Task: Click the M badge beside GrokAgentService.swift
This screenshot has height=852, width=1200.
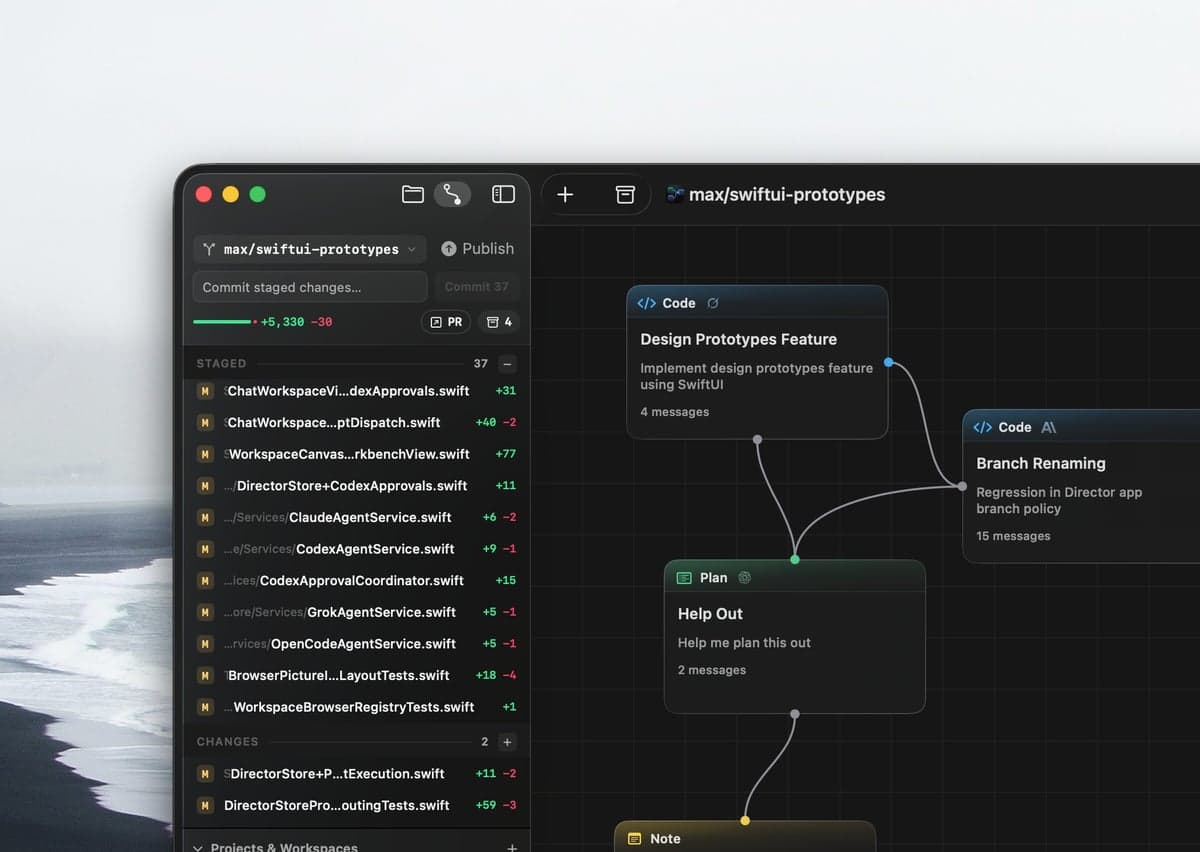Action: (205, 612)
